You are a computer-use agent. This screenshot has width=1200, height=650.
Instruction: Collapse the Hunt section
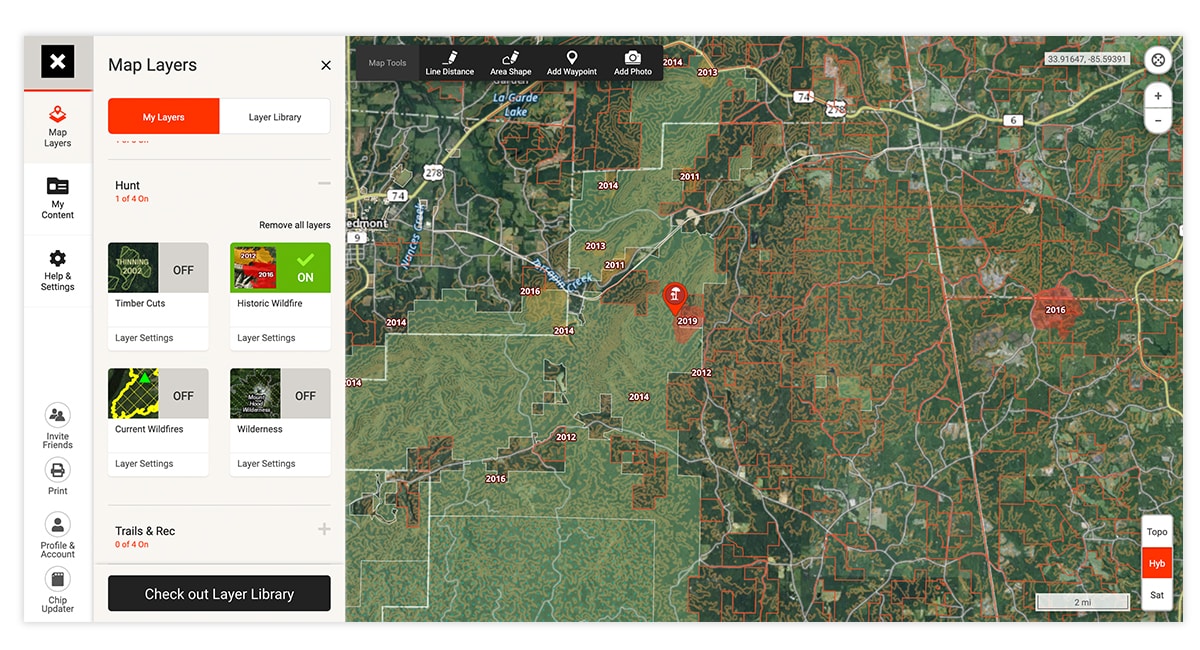tap(324, 184)
